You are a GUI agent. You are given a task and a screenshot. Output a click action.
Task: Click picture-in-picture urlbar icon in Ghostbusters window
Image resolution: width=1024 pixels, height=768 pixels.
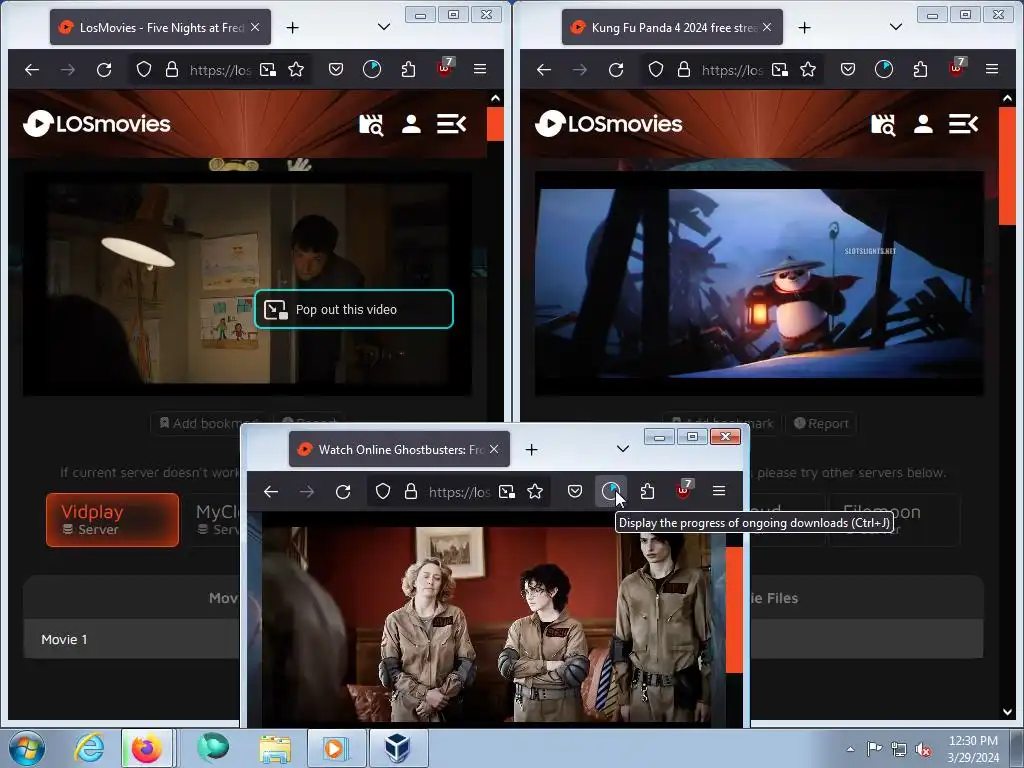[x=507, y=491]
